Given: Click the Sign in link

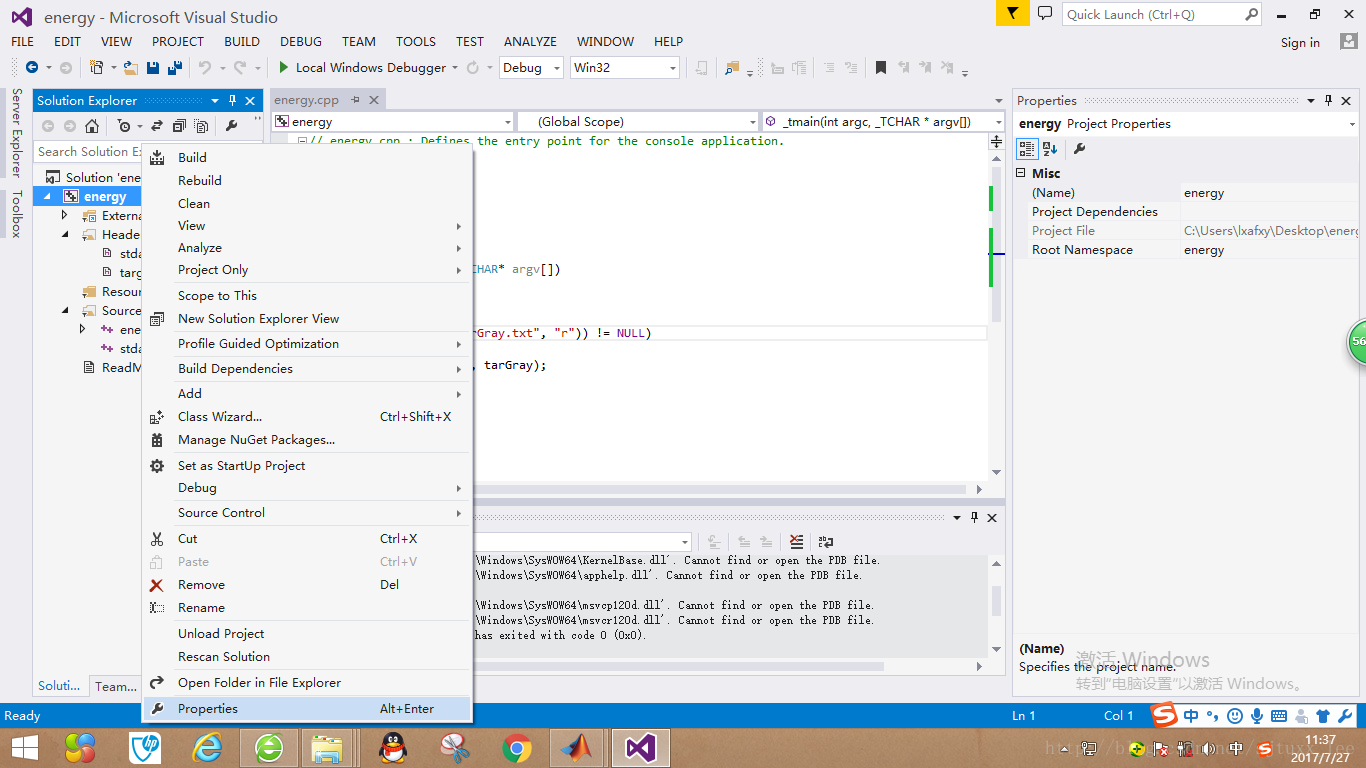Looking at the screenshot, I should coord(1300,42).
